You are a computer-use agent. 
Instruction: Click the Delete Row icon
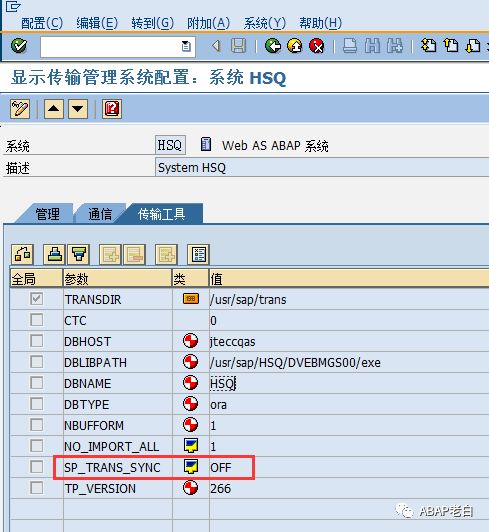point(134,254)
